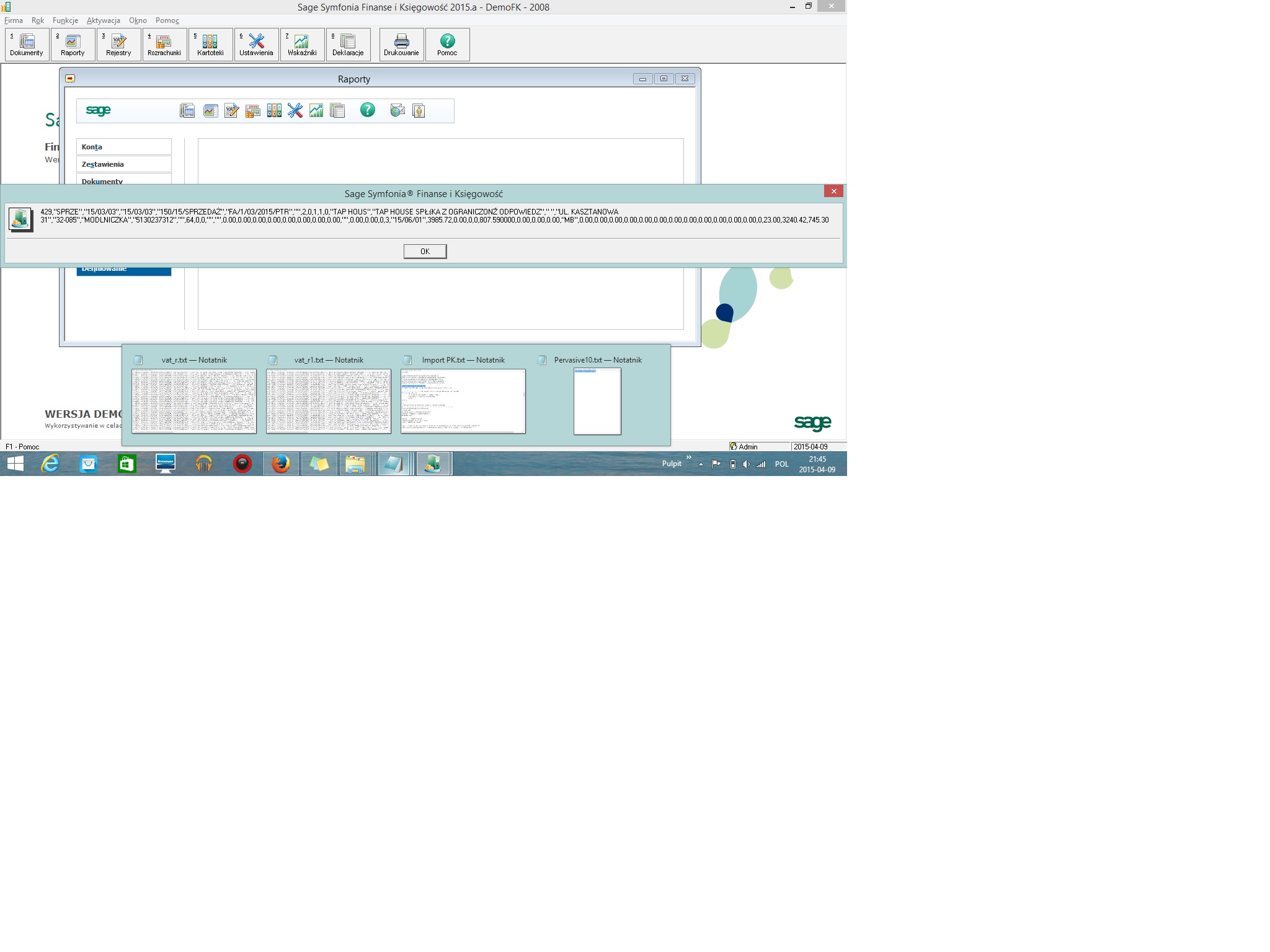Viewport: 1270px width, 952px height.
Task: Open the Lenovo app from taskbar
Action: pos(166,464)
